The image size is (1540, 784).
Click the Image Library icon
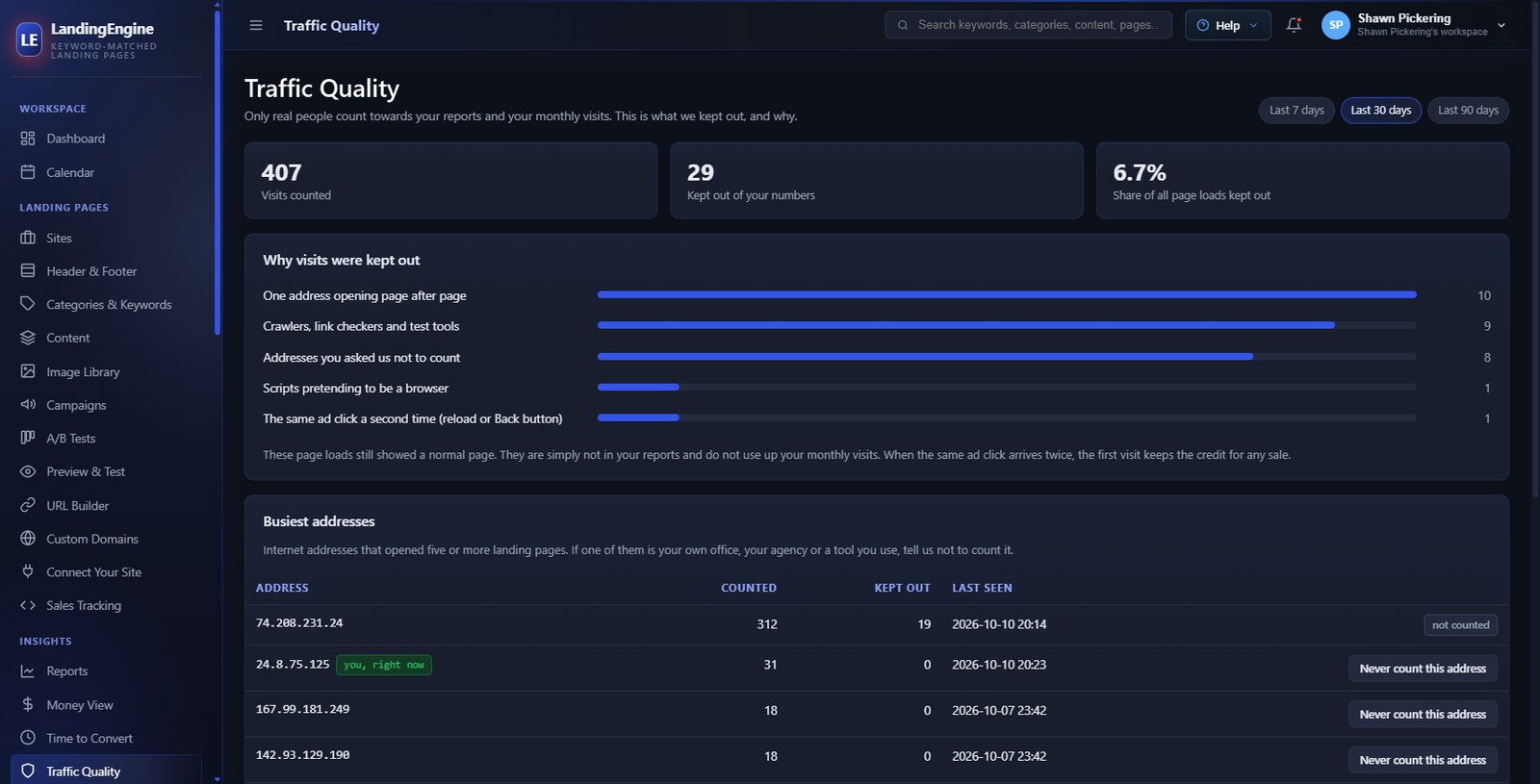tap(28, 371)
